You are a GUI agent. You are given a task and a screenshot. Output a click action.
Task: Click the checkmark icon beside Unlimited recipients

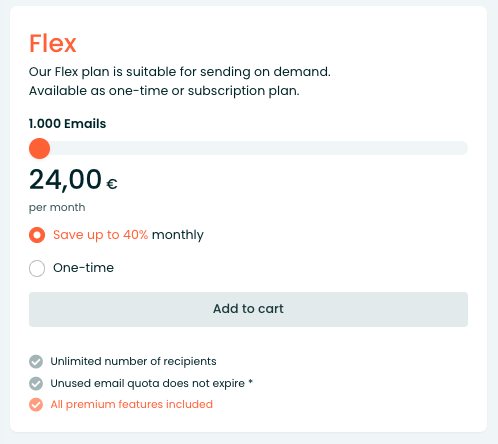tap(36, 362)
